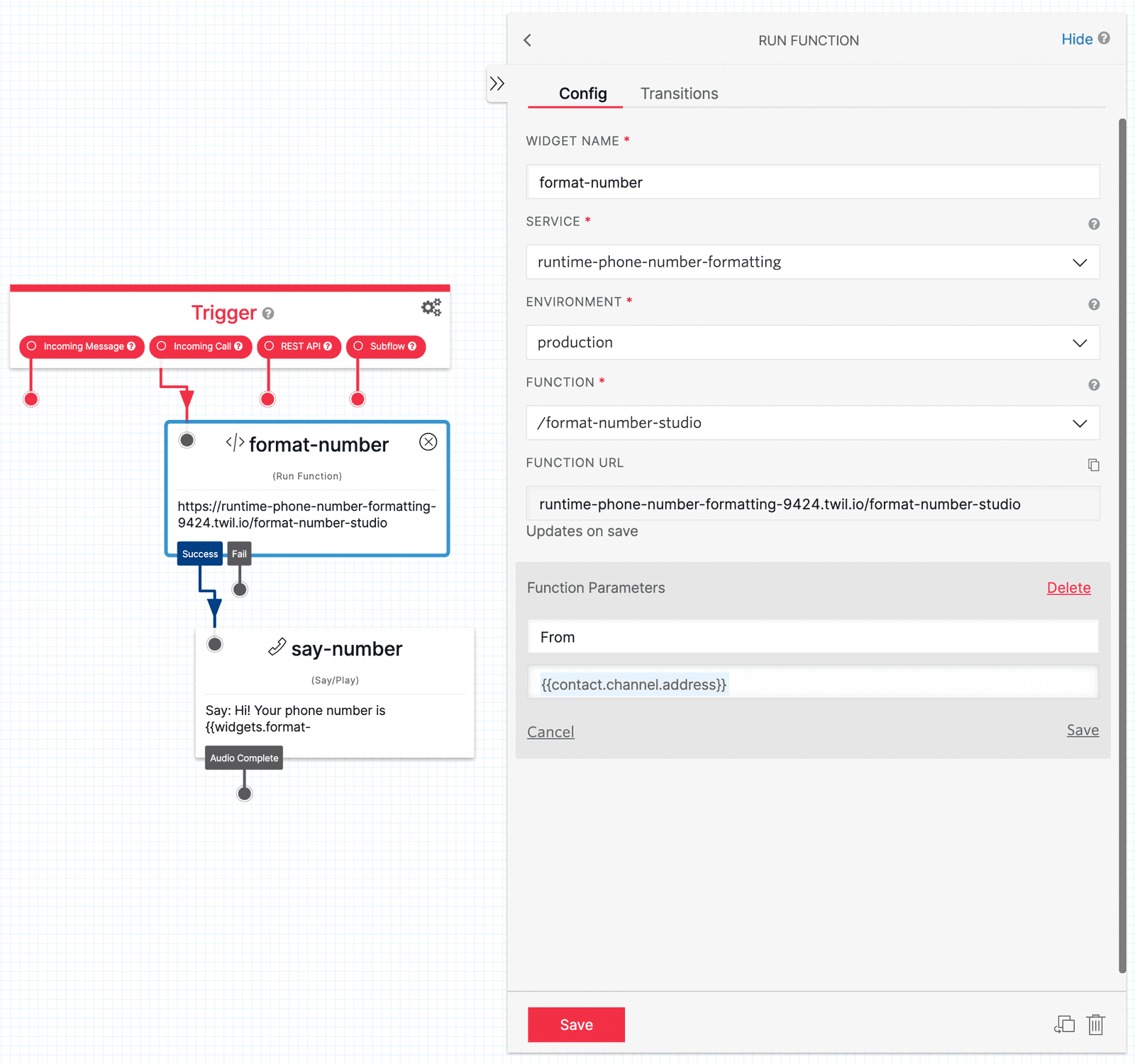
Task: Delete the widget with the trash icon
Action: coord(1096,1024)
